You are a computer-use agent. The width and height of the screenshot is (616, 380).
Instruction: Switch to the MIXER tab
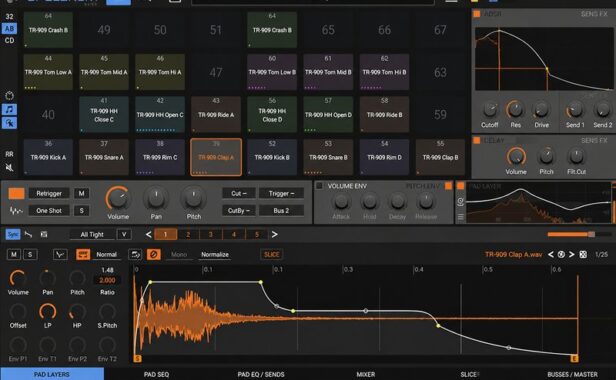pyautogui.click(x=366, y=374)
